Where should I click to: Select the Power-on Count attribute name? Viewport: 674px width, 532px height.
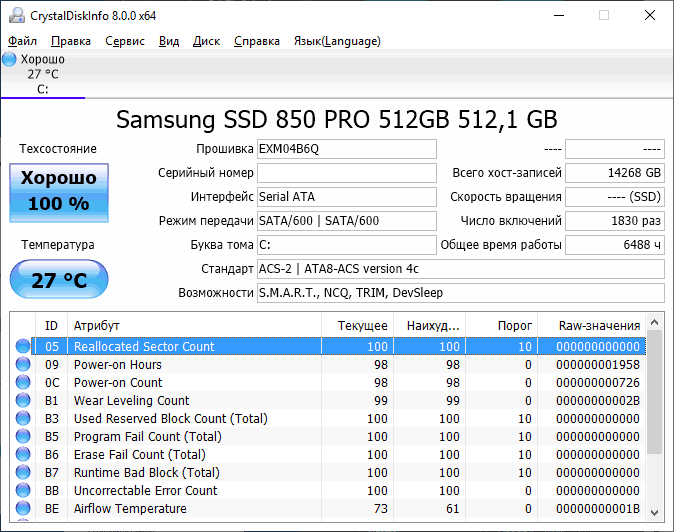[118, 382]
